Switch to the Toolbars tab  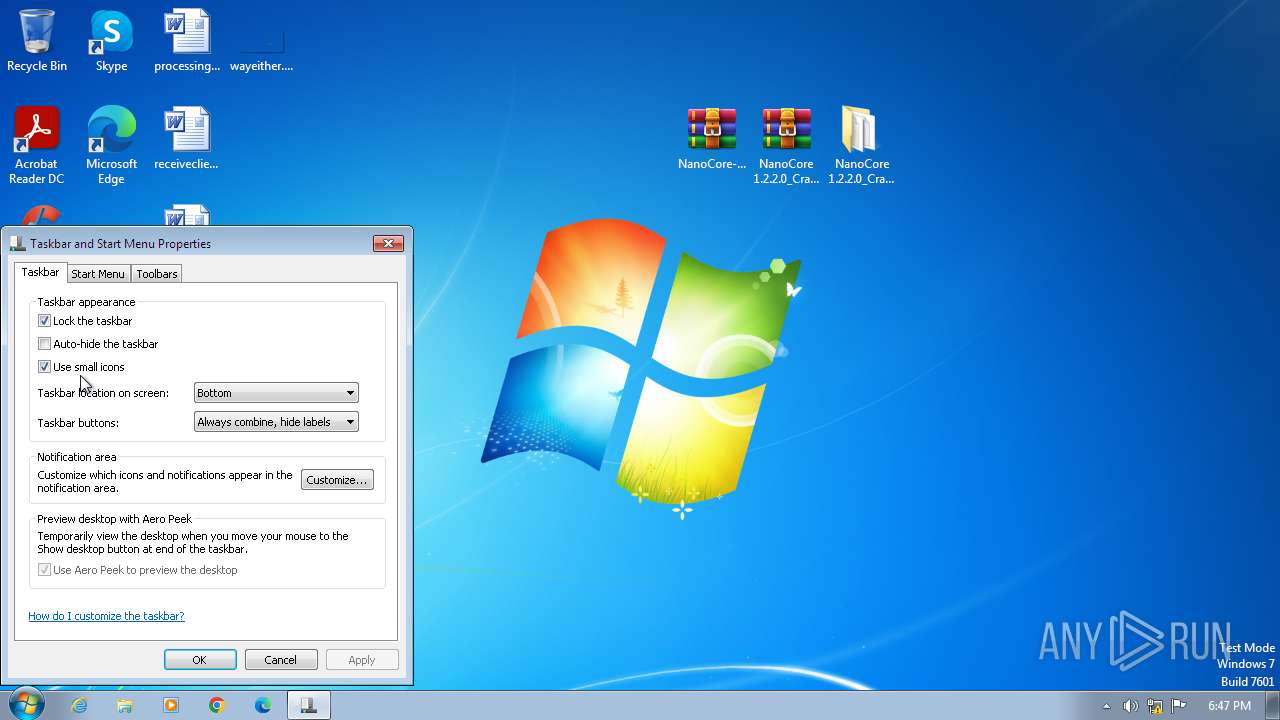157,274
